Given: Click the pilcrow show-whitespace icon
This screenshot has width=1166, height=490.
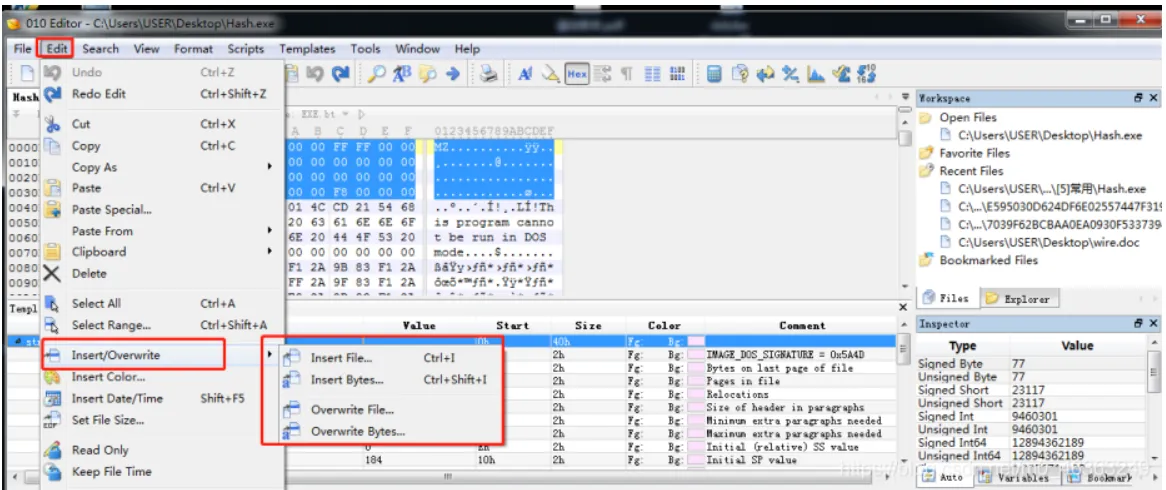Looking at the screenshot, I should (626, 74).
